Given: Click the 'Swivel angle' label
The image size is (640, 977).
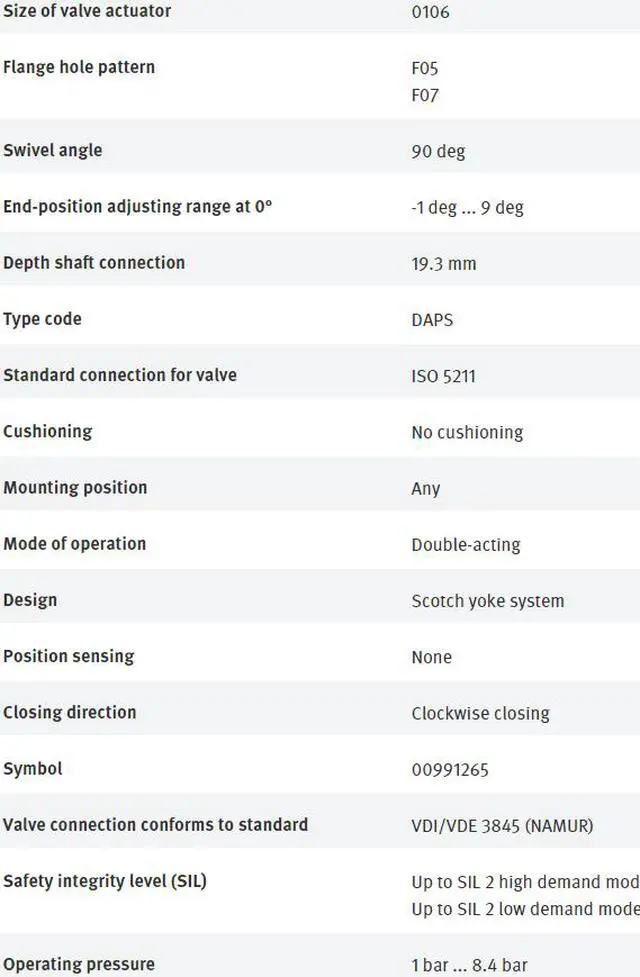Looking at the screenshot, I should (53, 151).
